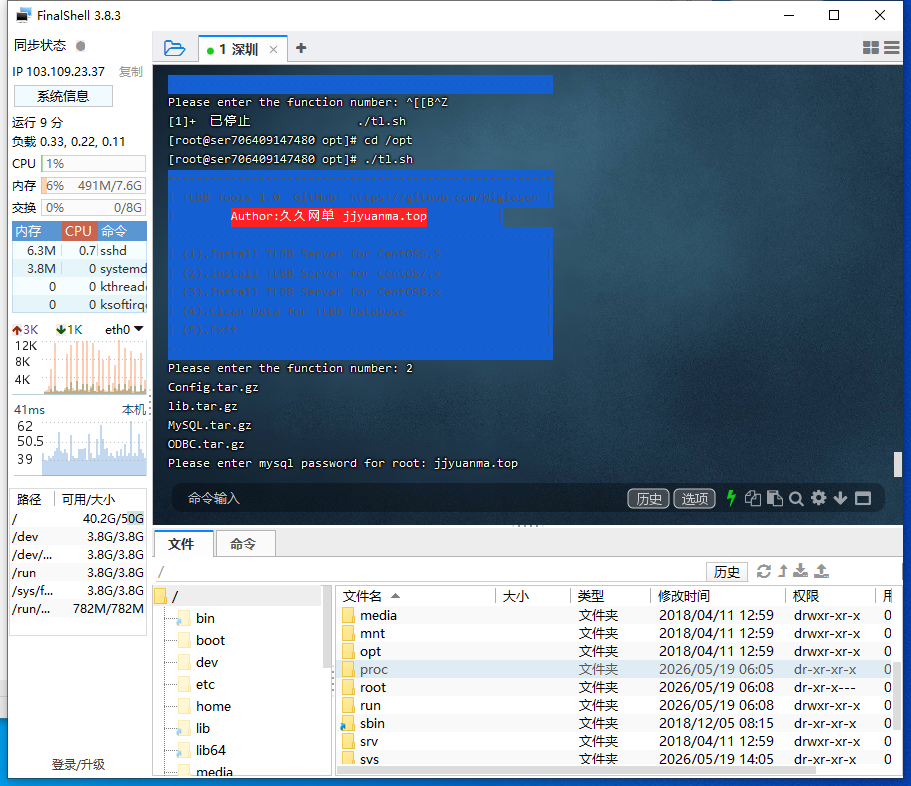Image resolution: width=911 pixels, height=786 pixels.
Task: Click the 系统信息 button
Action: pyautogui.click(x=63, y=96)
